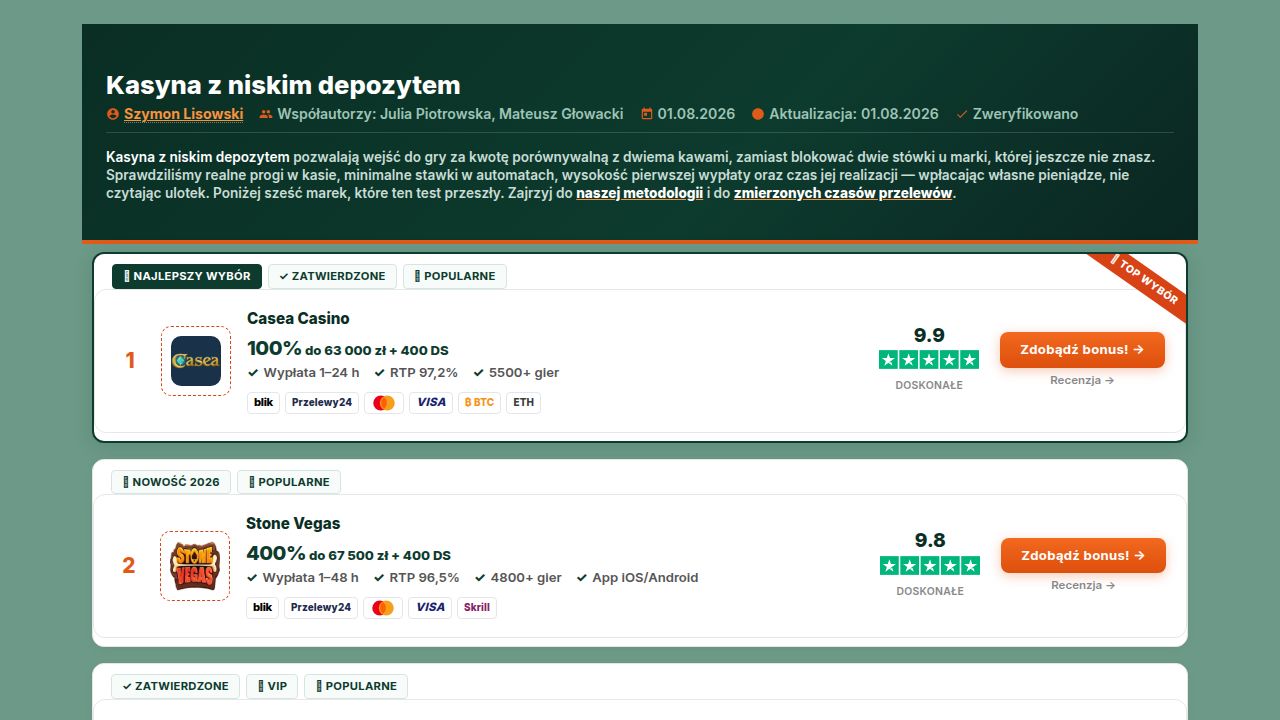Click the Casea 9.9 star rating
1280x720 pixels.
click(x=929, y=359)
